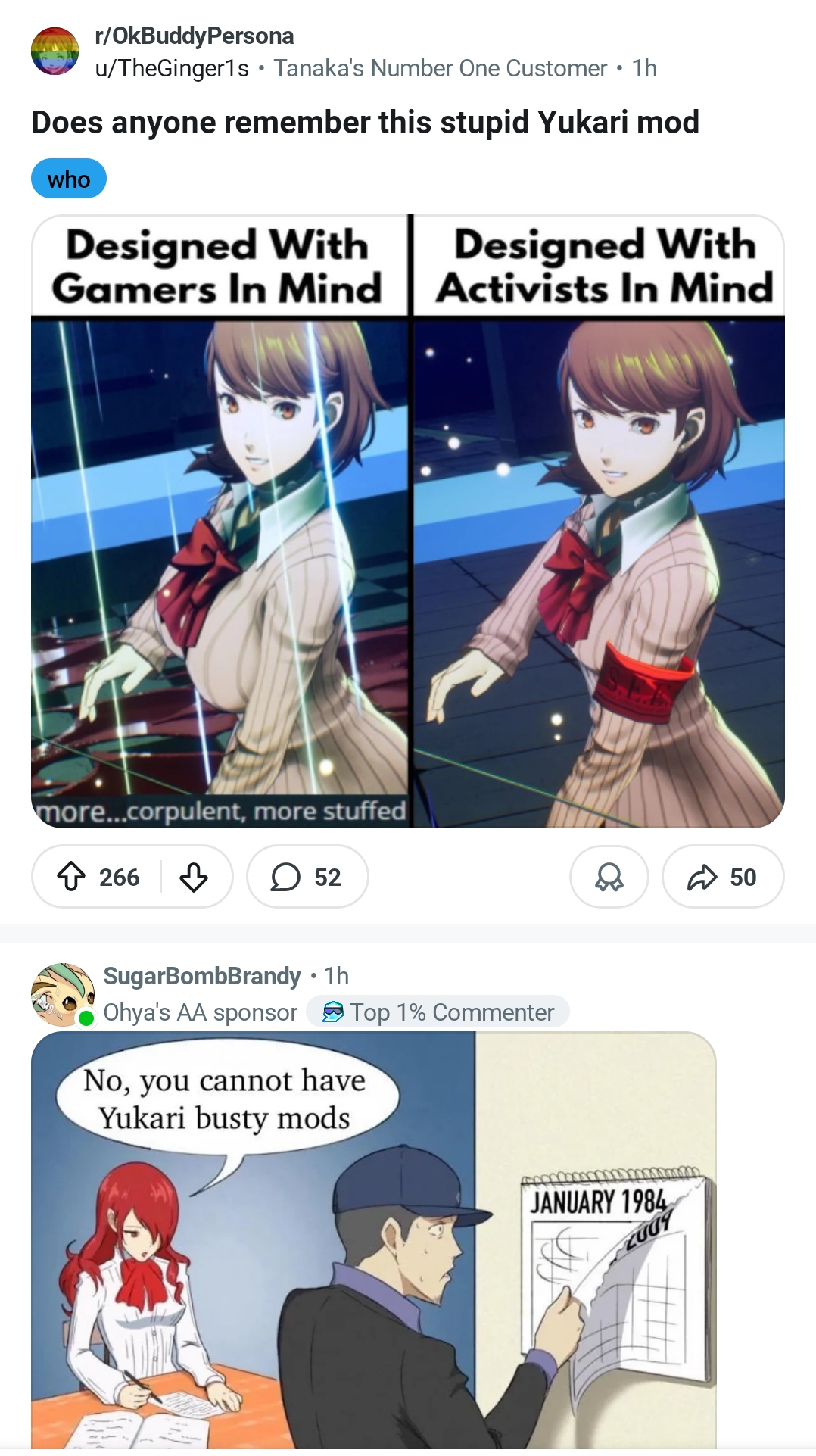Open SugarBombBrandy's avatar
816x1456 pixels.
[x=62, y=994]
